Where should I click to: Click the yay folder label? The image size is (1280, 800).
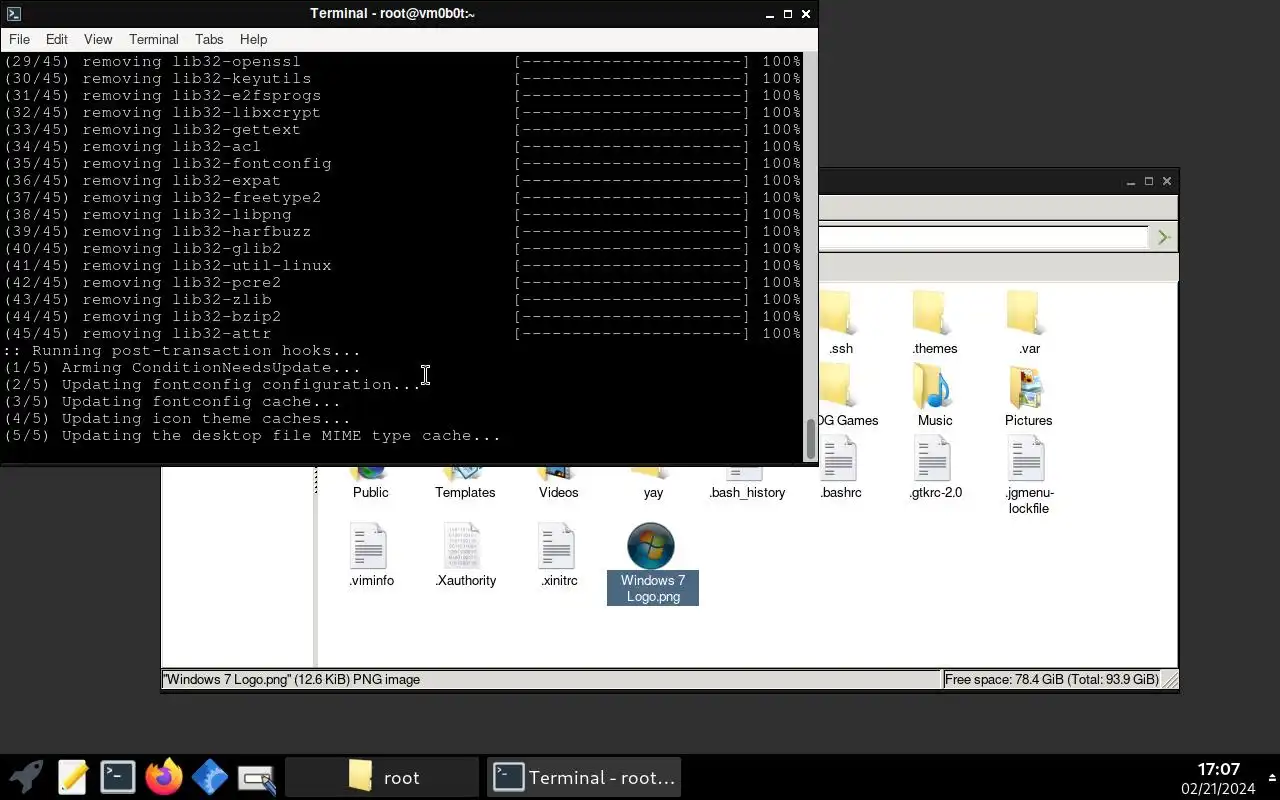coord(653,492)
